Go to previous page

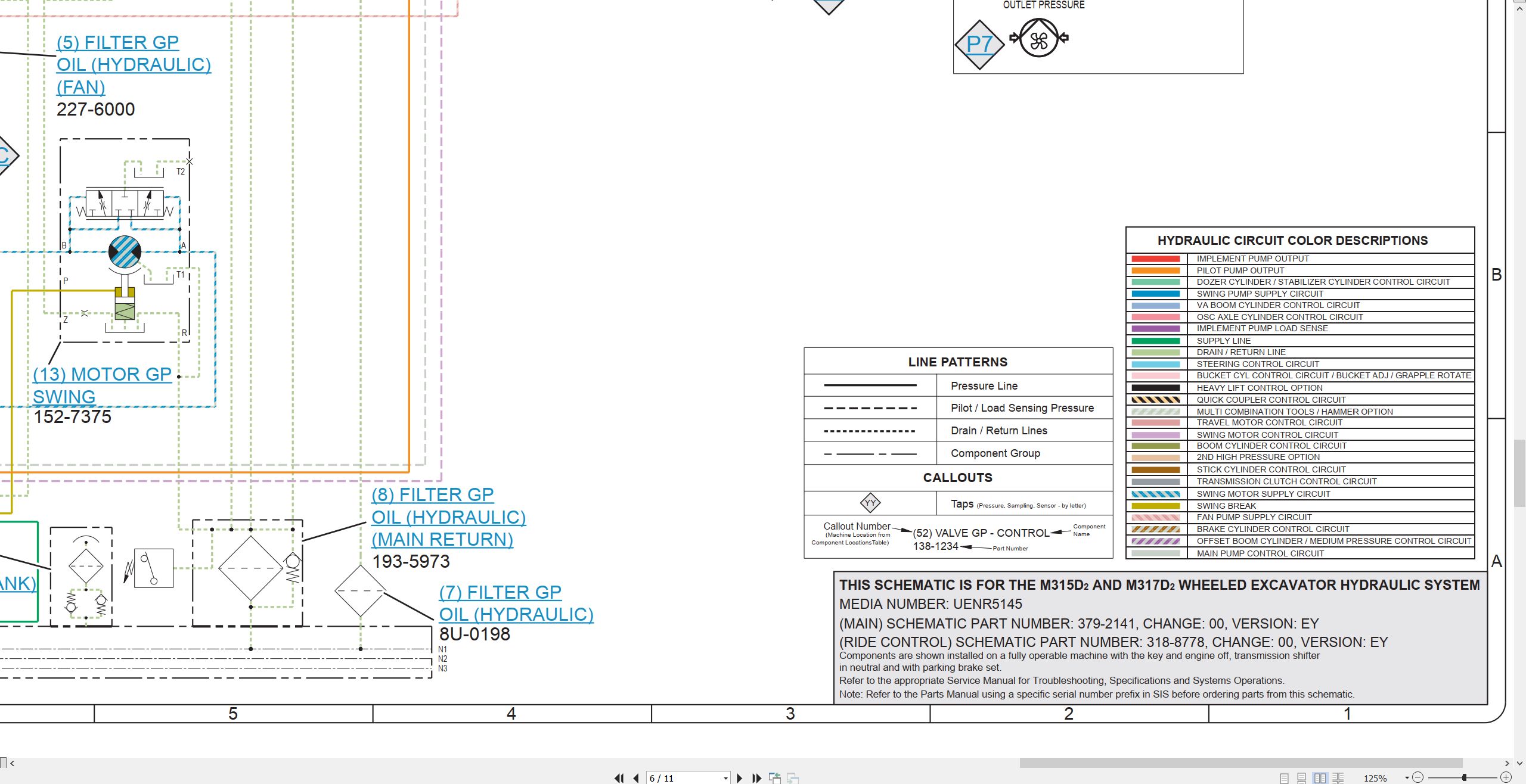pos(636,778)
